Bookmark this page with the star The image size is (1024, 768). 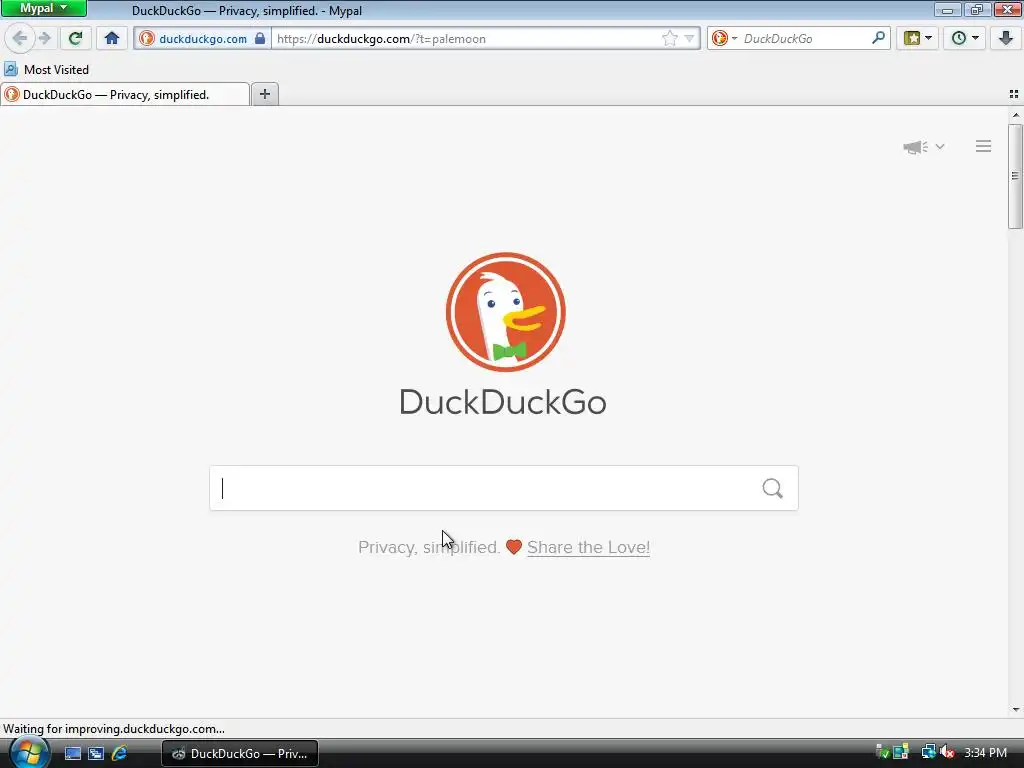pyautogui.click(x=669, y=39)
